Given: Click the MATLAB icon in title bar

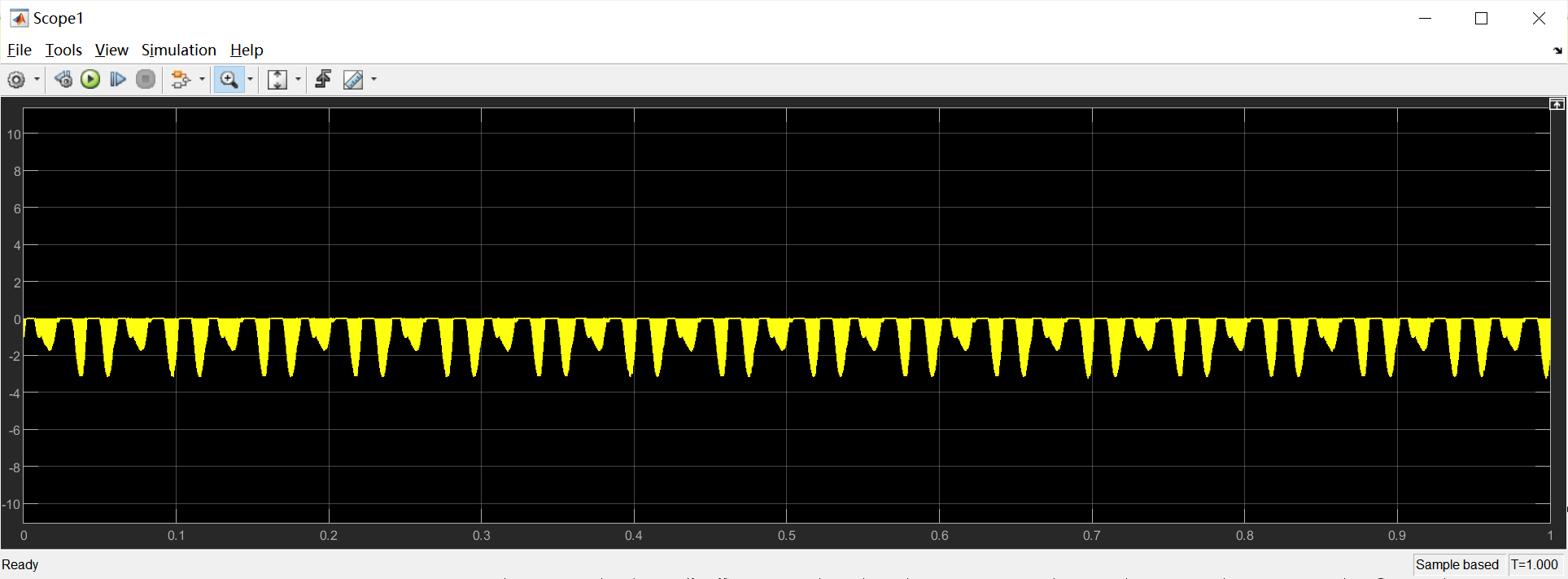Looking at the screenshot, I should point(19,18).
